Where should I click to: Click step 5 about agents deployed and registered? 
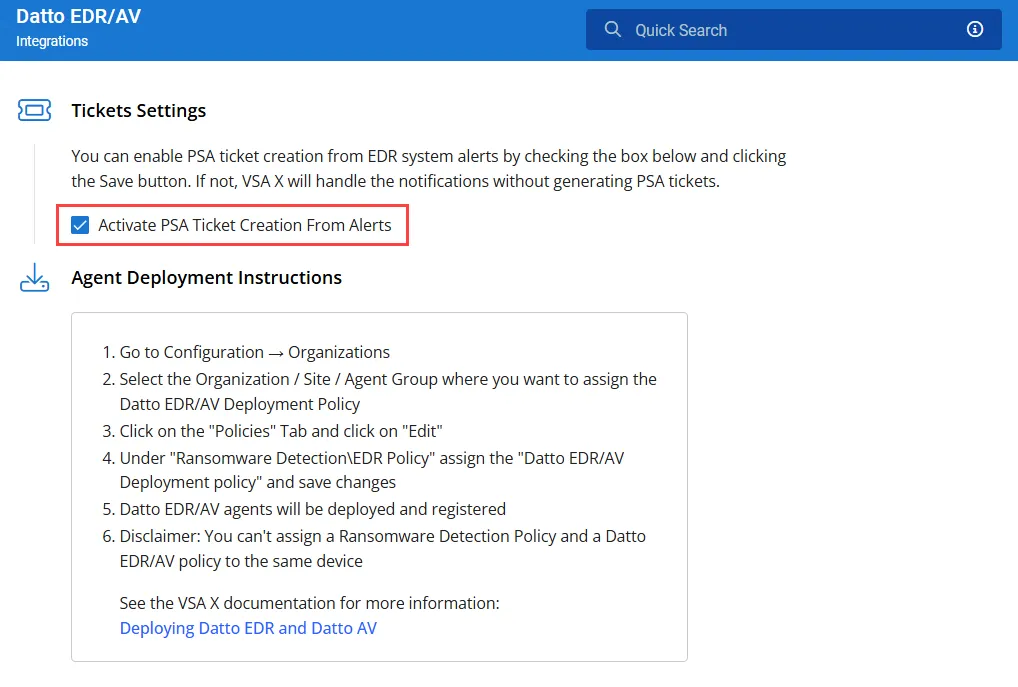coord(312,508)
